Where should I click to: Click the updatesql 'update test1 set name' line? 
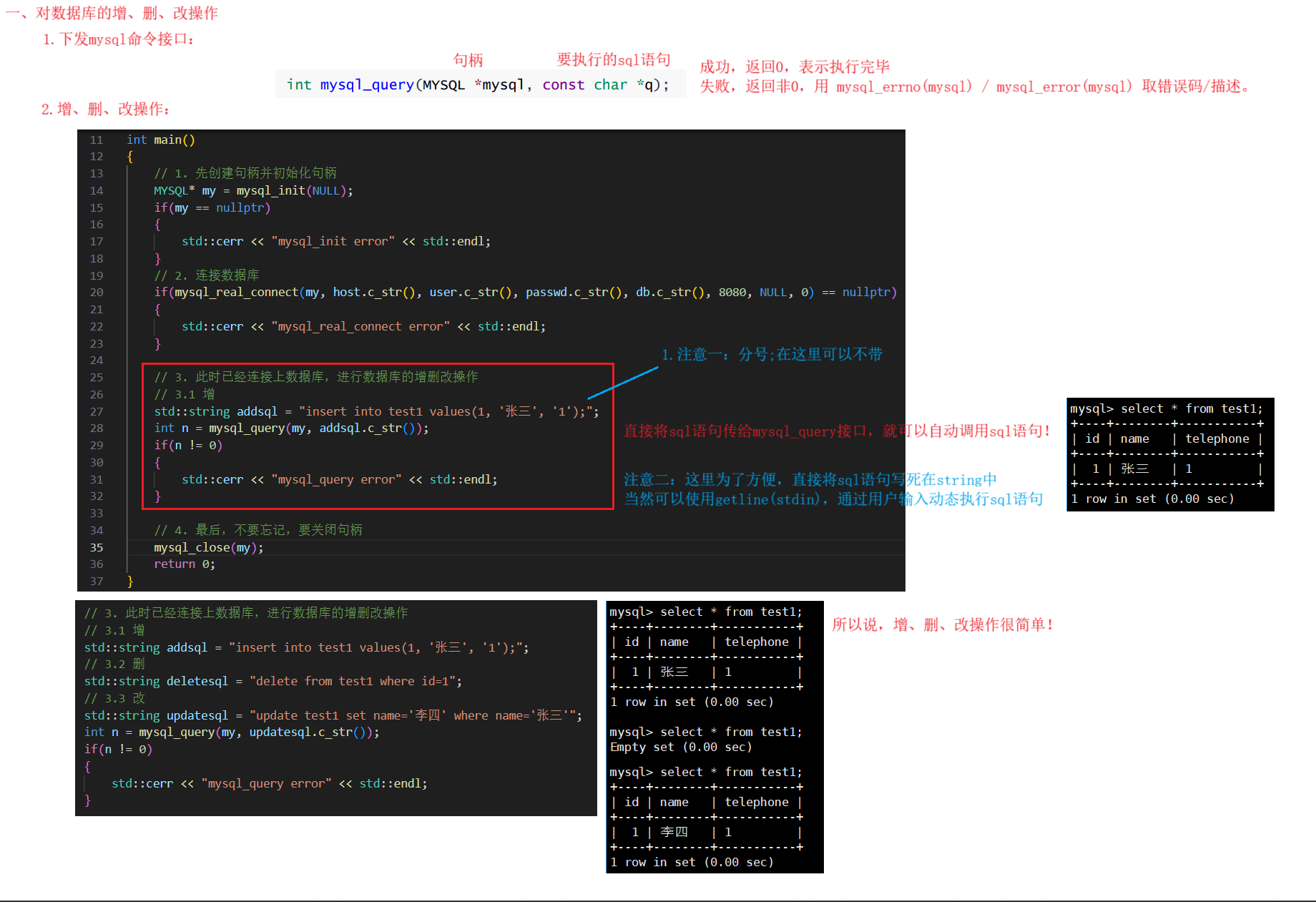click(333, 715)
